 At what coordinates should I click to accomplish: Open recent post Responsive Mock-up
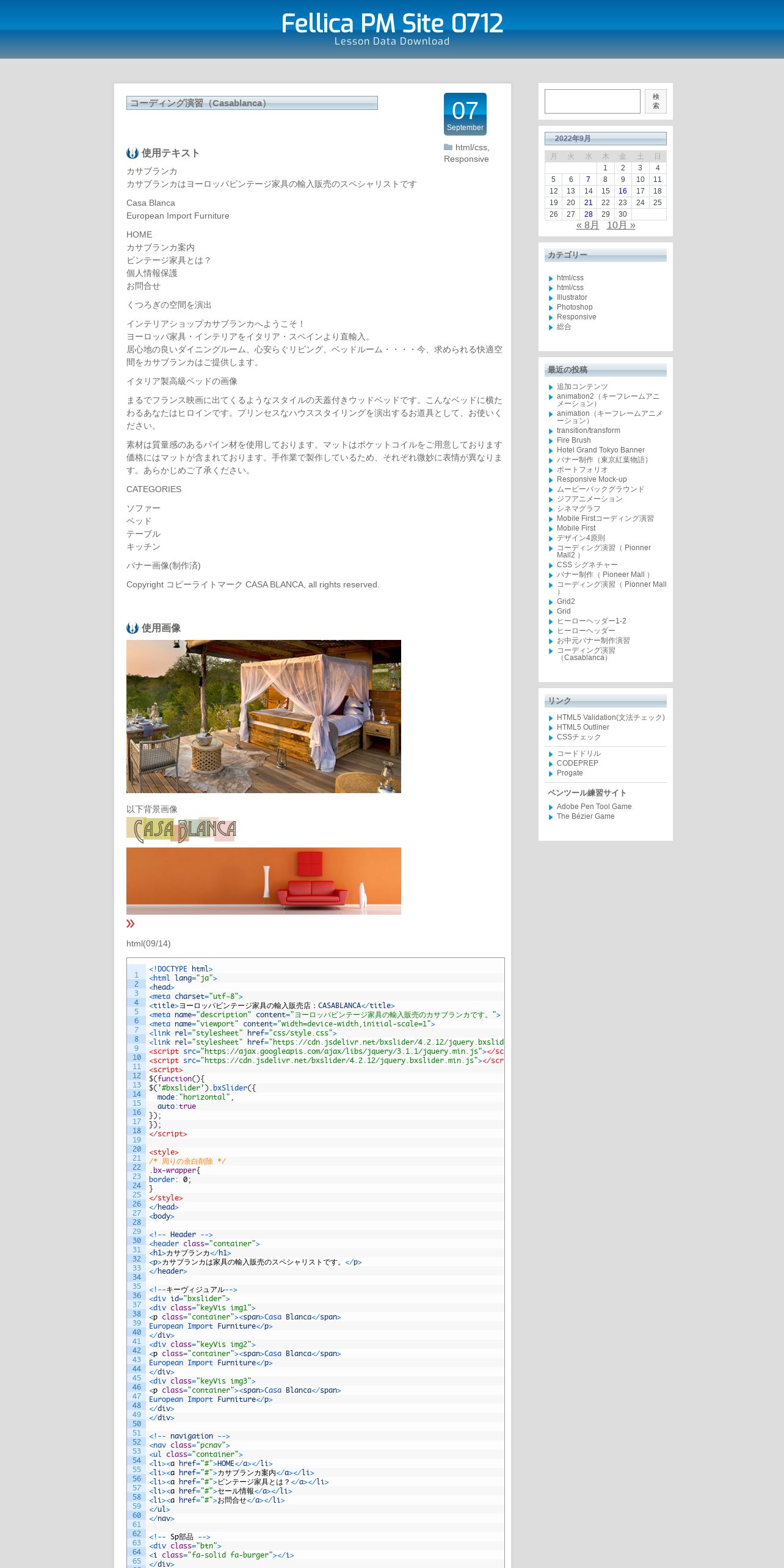click(x=592, y=479)
